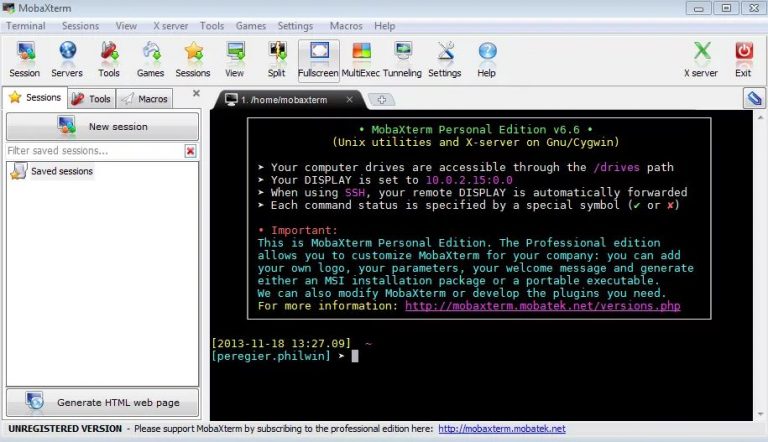Open the X server menu
The width and height of the screenshot is (768, 442).
[x=170, y=26]
